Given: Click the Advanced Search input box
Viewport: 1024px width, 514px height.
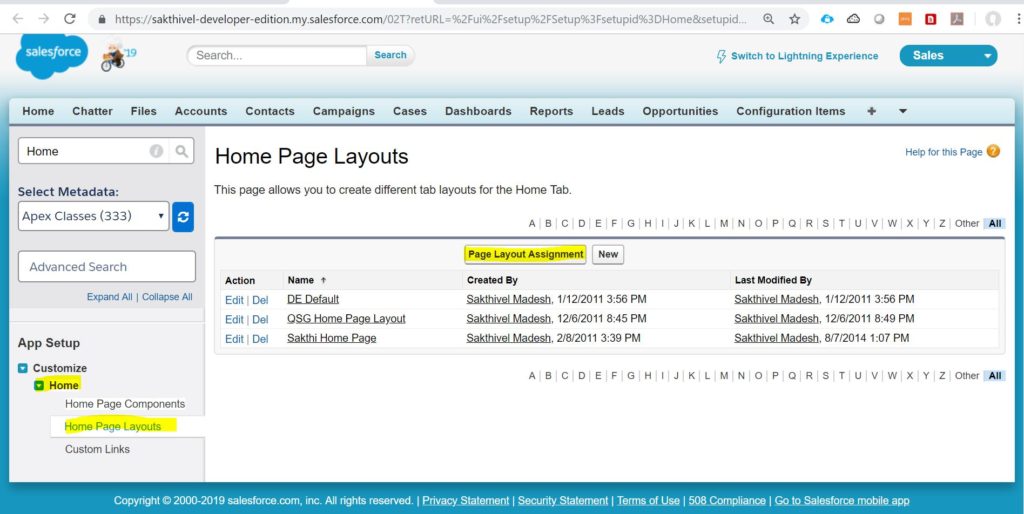Looking at the screenshot, I should coord(106,266).
